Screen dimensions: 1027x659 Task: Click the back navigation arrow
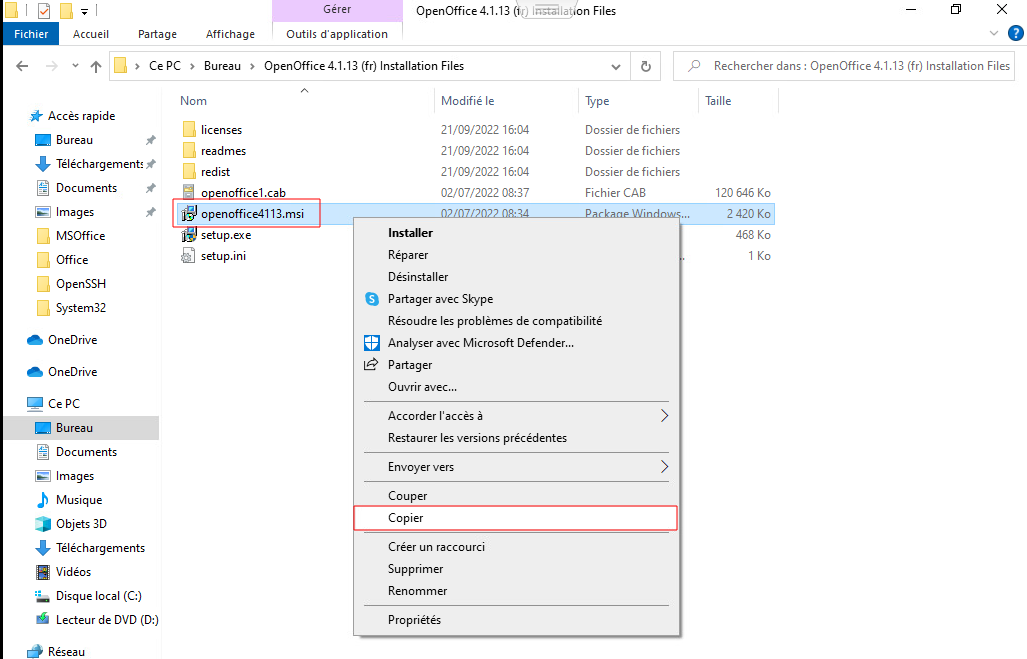tap(24, 67)
